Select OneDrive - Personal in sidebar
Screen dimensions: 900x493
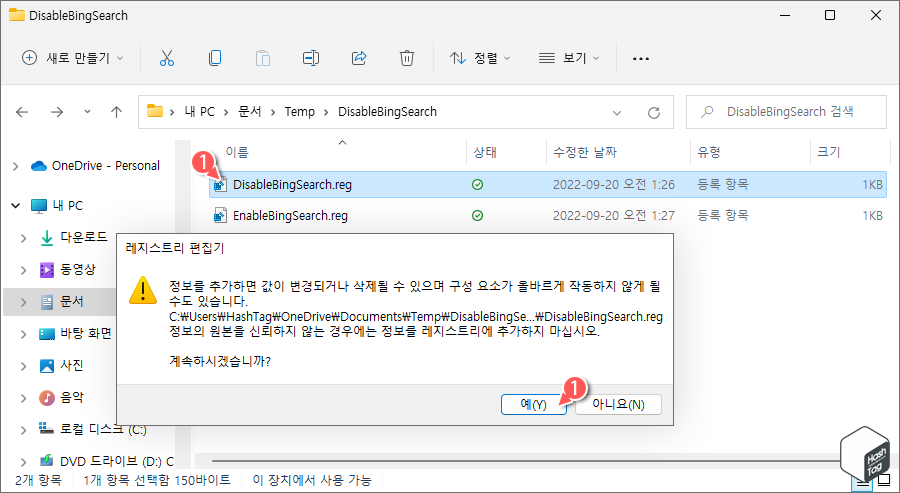pos(106,166)
